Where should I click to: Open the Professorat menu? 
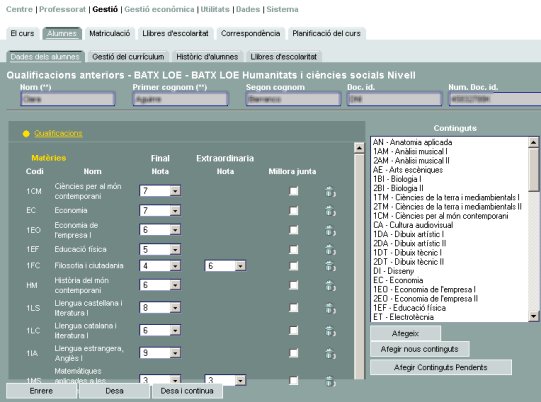click(62, 9)
